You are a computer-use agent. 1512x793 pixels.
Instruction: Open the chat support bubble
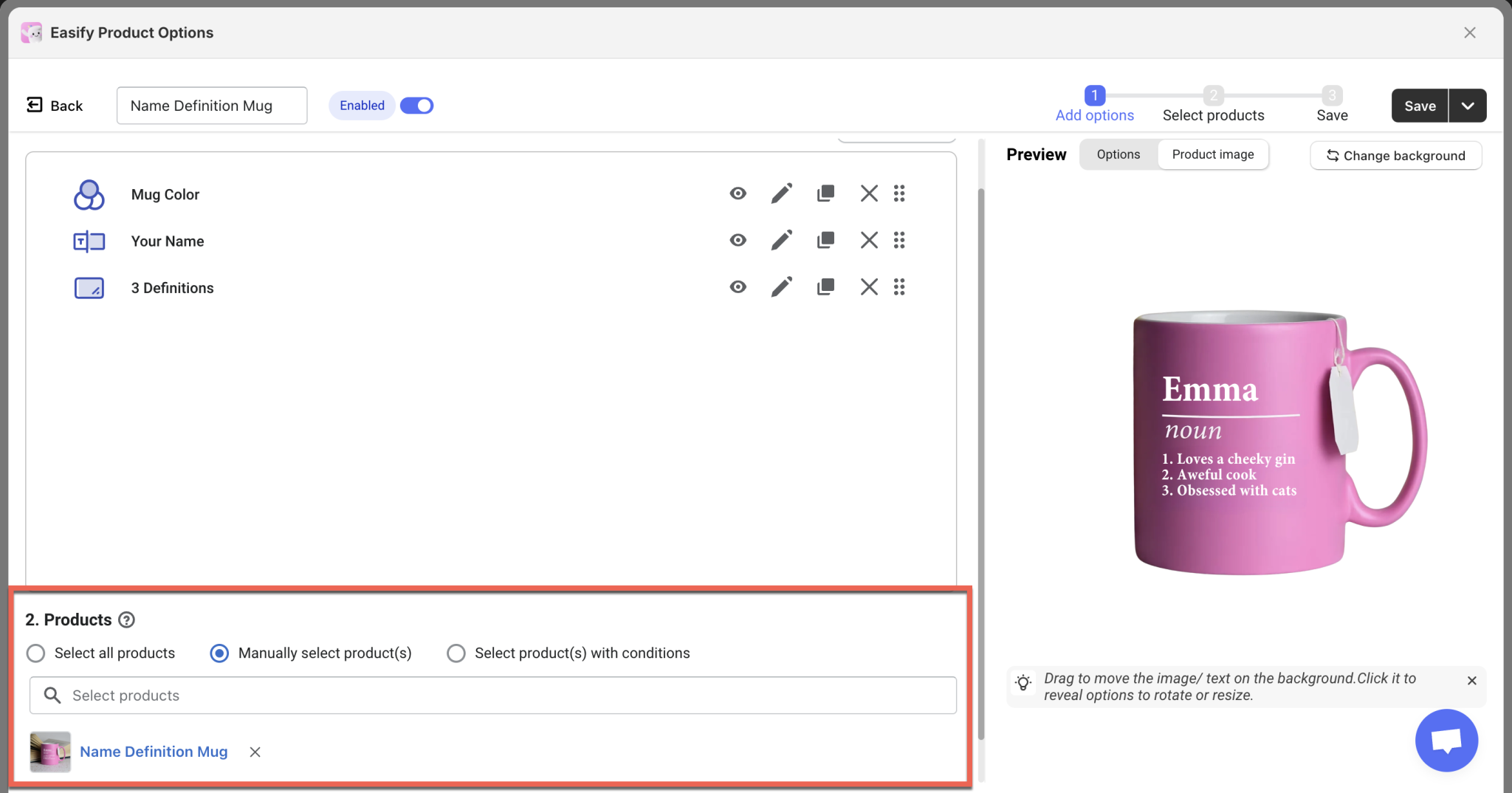1446,740
